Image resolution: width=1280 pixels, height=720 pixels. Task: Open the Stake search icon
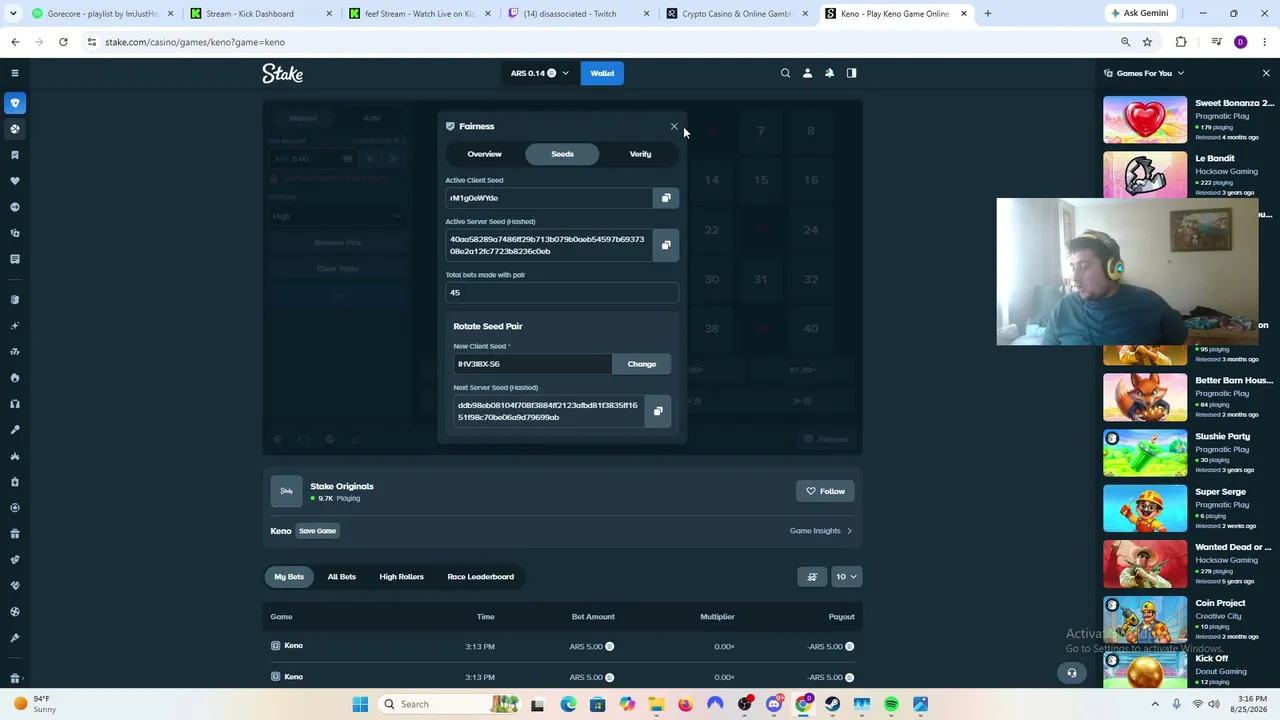785,73
